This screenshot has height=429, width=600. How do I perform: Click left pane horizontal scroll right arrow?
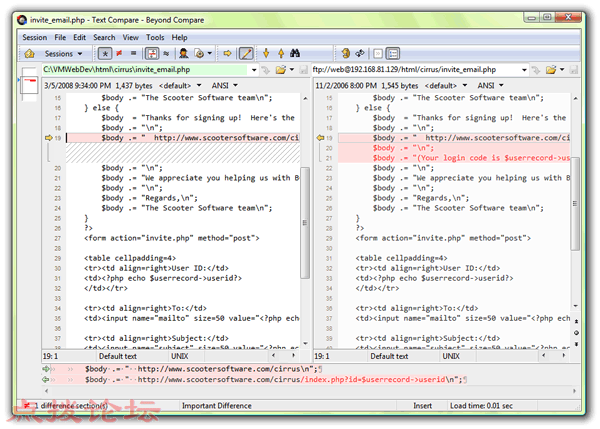click(293, 356)
